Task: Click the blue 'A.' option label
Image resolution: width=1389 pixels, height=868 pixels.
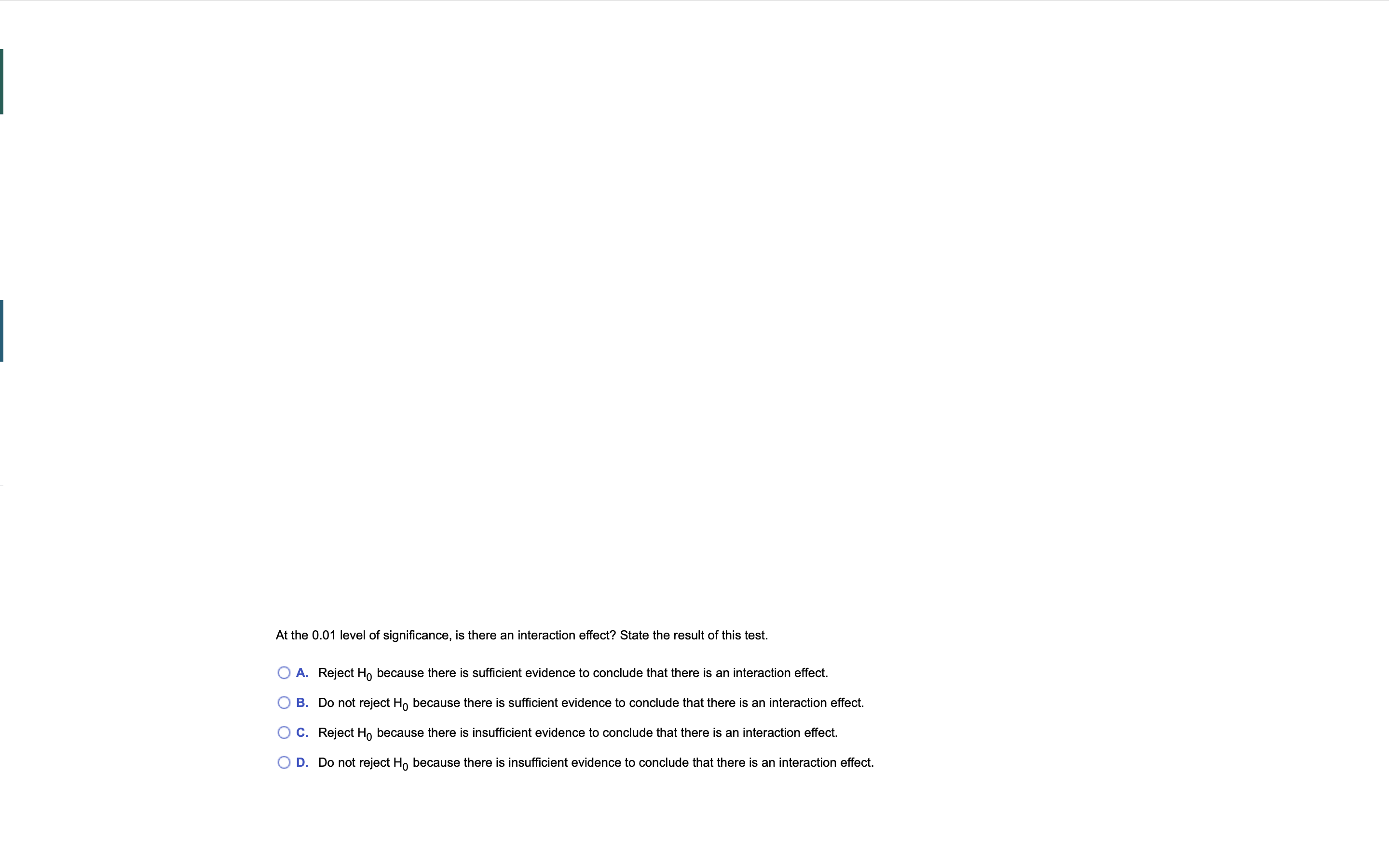Action: coord(302,672)
